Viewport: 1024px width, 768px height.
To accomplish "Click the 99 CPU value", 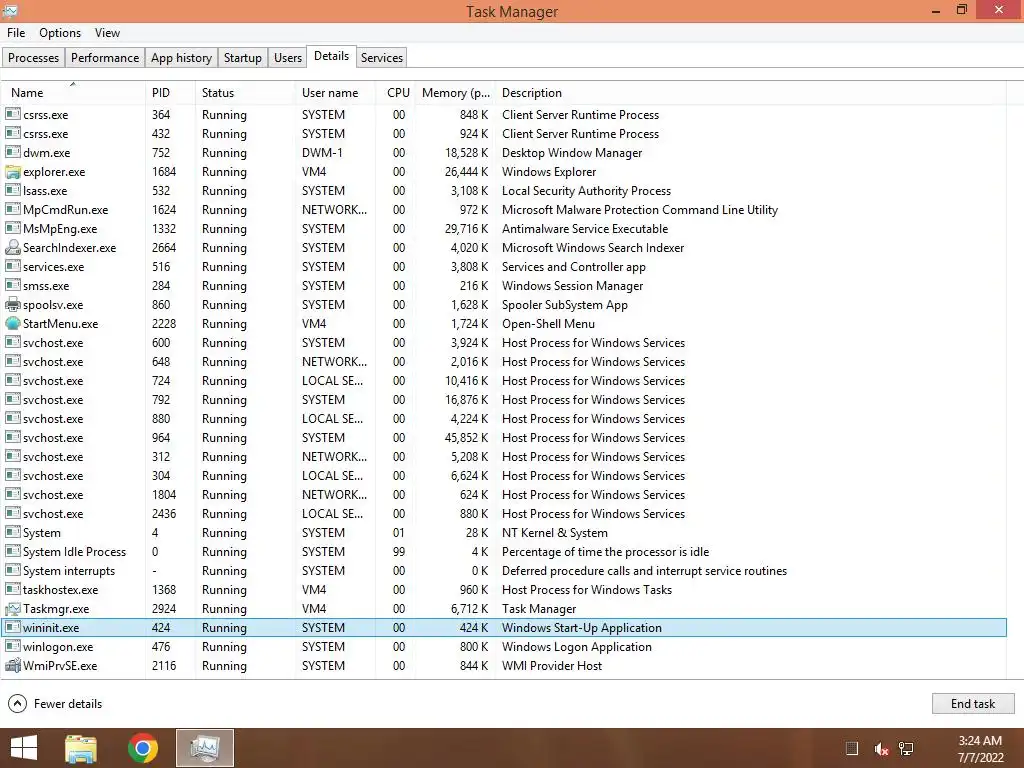I will tap(399, 552).
